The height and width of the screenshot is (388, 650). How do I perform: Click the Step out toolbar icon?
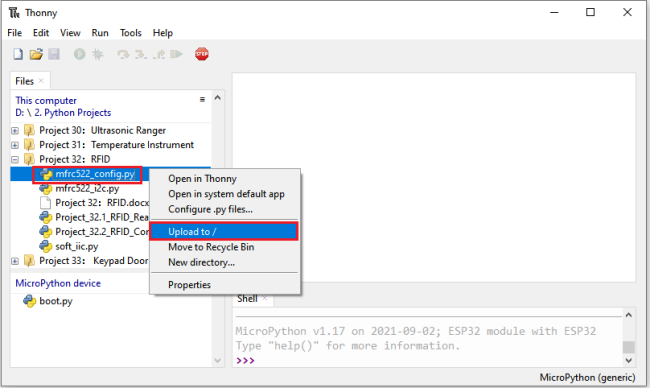(x=159, y=54)
